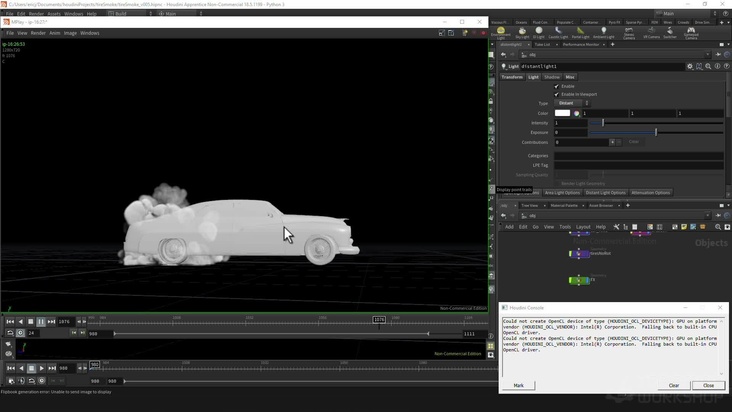Uncheck Enable in Viewport checkbox
732x412 pixels.
[x=557, y=94]
